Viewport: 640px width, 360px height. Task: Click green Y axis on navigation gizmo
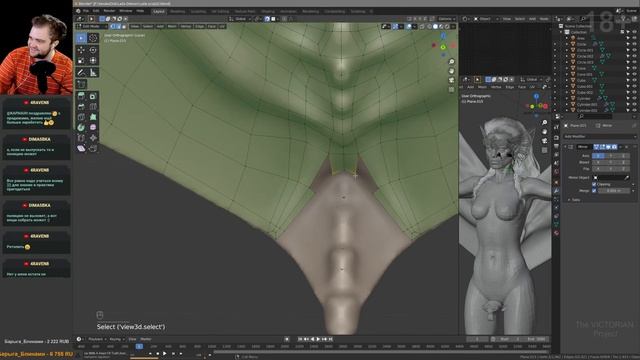click(x=443, y=47)
